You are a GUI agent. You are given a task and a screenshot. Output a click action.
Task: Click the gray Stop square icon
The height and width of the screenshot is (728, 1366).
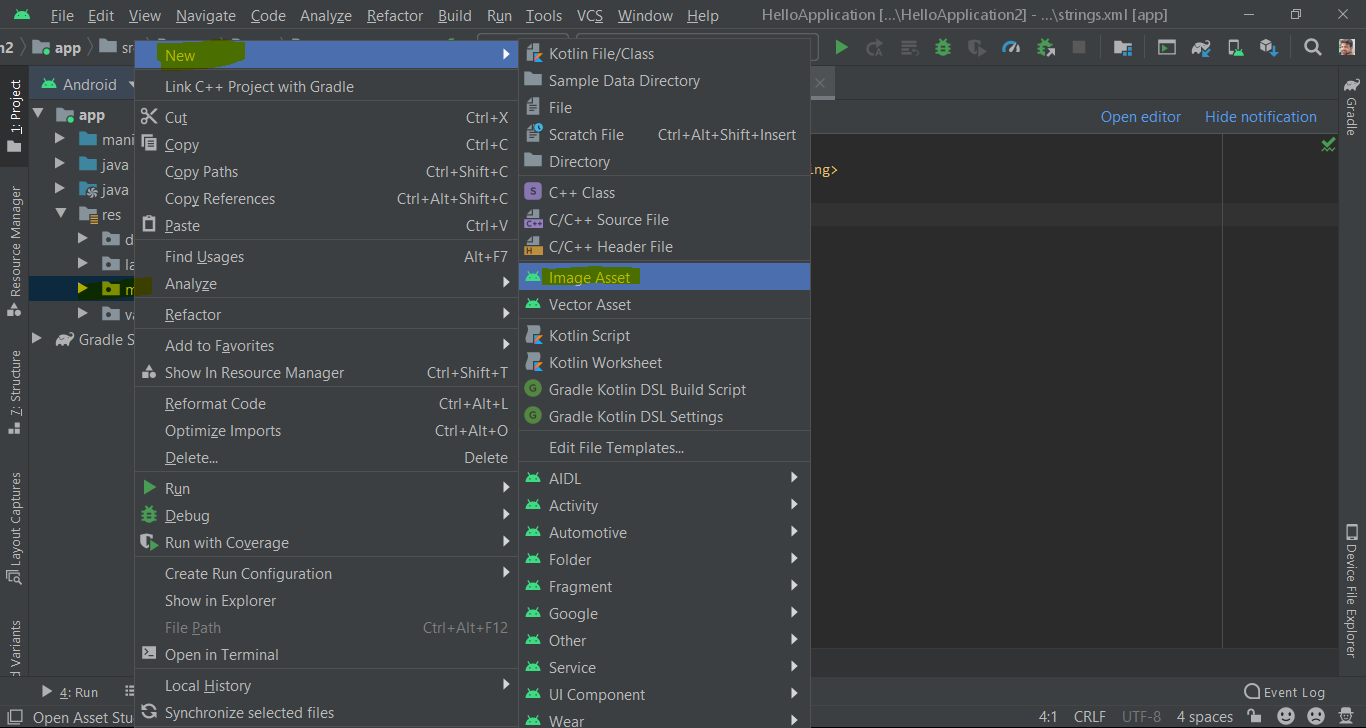click(x=1079, y=47)
